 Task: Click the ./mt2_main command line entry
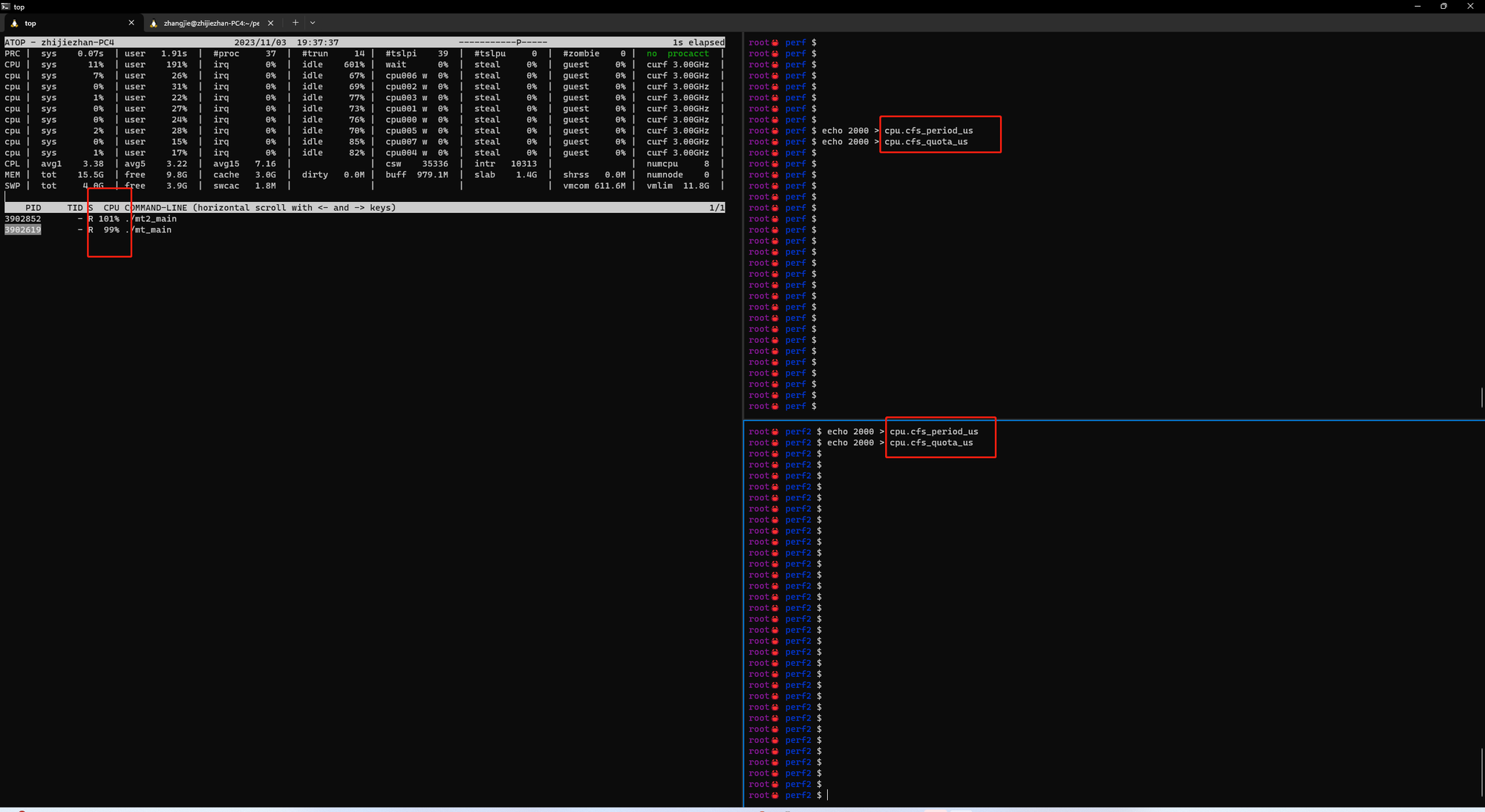coord(151,219)
